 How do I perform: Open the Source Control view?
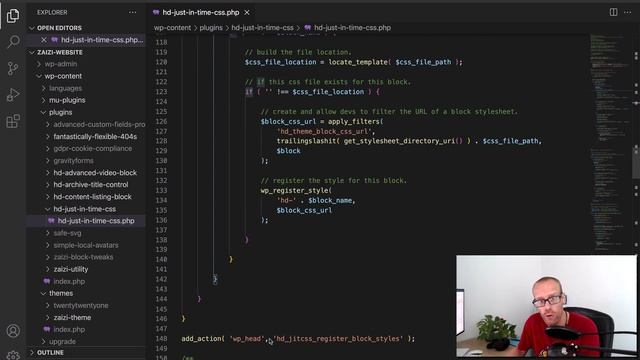pyautogui.click(x=13, y=68)
